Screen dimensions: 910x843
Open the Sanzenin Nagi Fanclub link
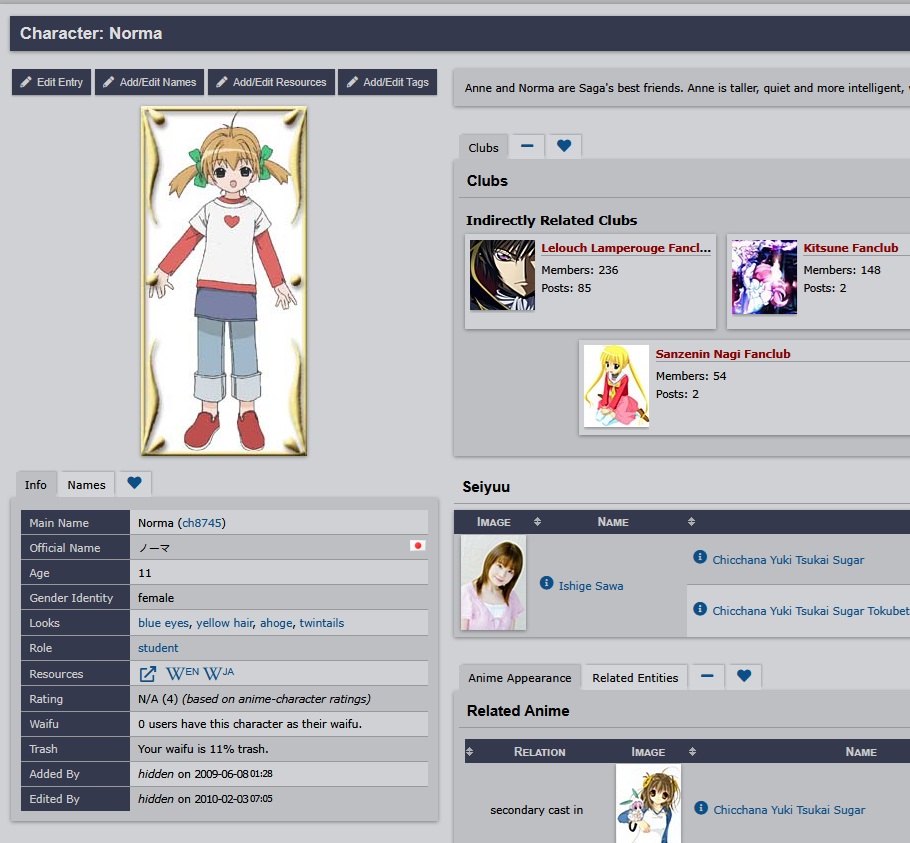pyautogui.click(x=723, y=354)
